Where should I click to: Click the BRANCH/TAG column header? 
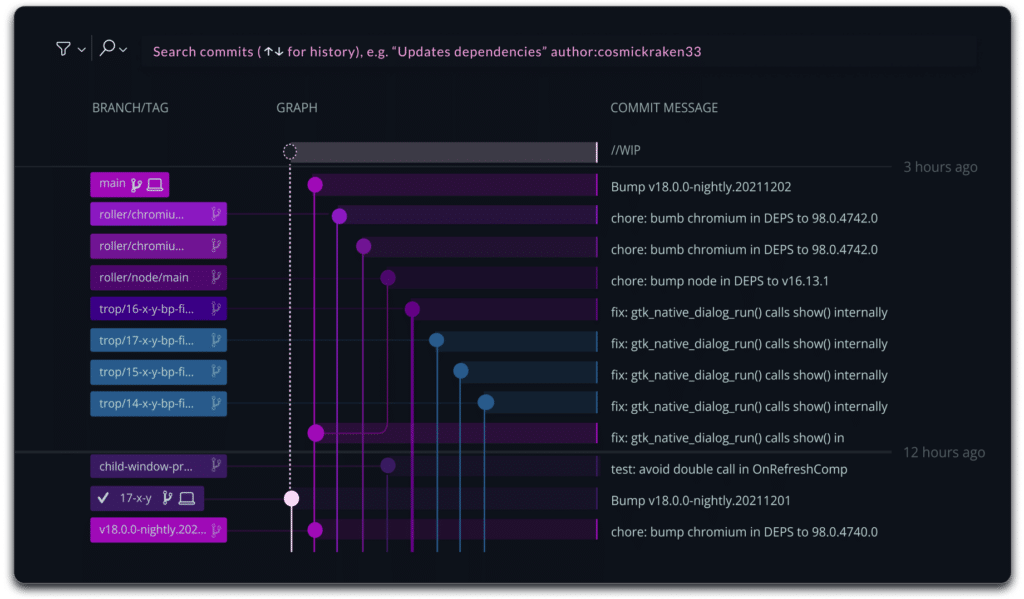pyautogui.click(x=130, y=107)
